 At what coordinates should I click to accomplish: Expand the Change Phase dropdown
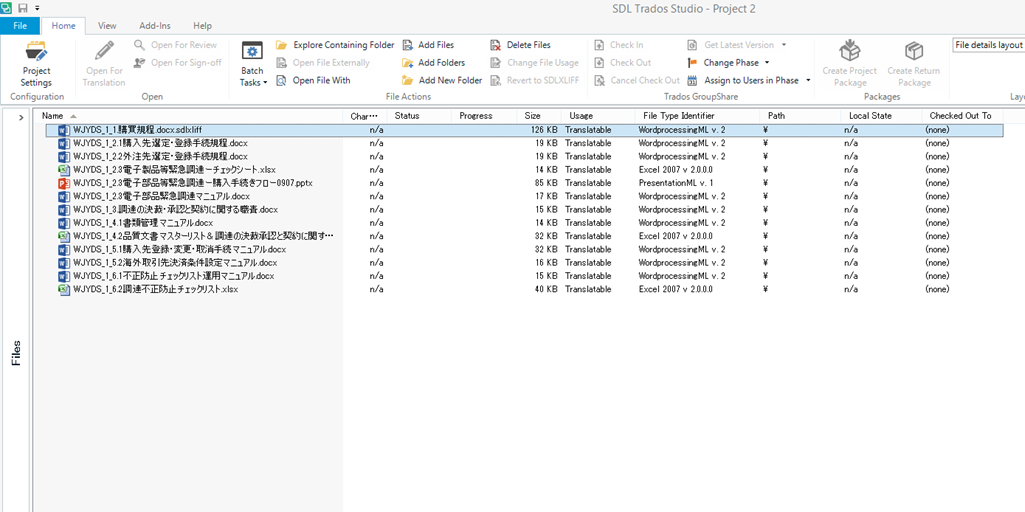click(767, 63)
